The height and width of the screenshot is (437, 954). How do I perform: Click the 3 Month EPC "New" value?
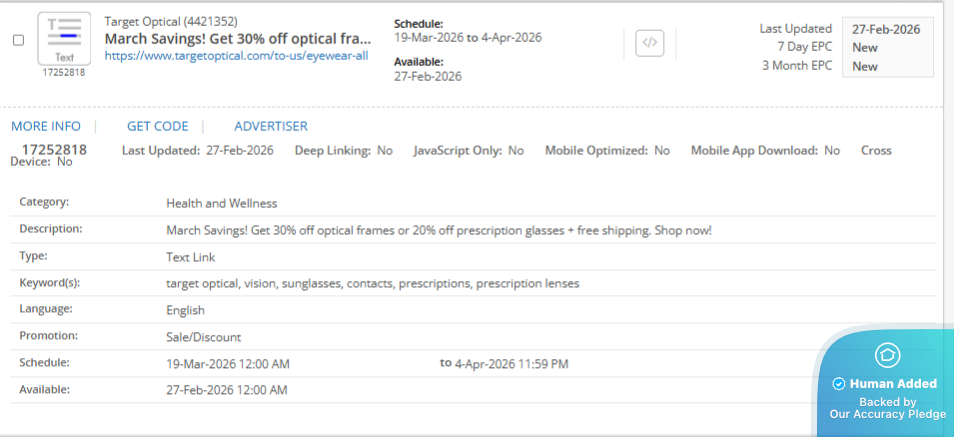coord(865,66)
